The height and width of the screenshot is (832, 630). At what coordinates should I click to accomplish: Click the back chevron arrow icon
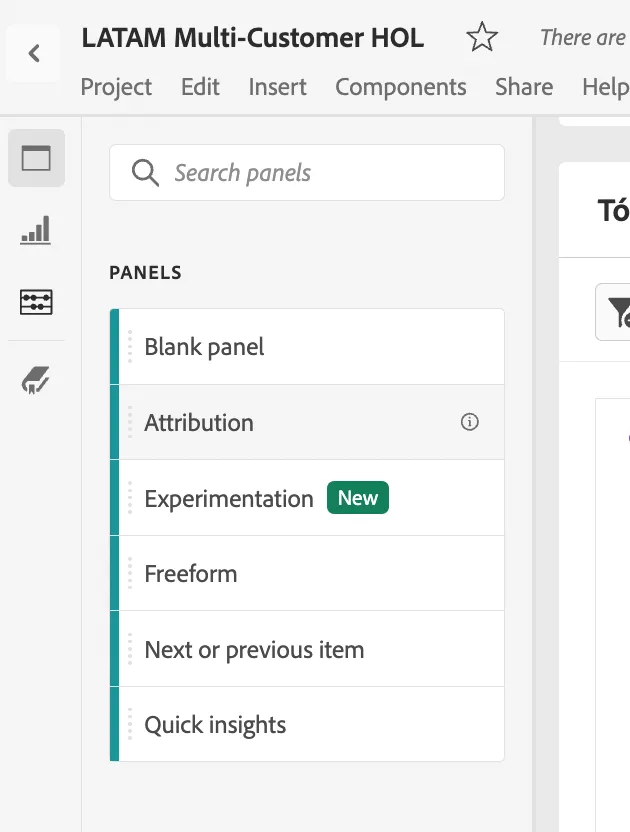[x=34, y=53]
